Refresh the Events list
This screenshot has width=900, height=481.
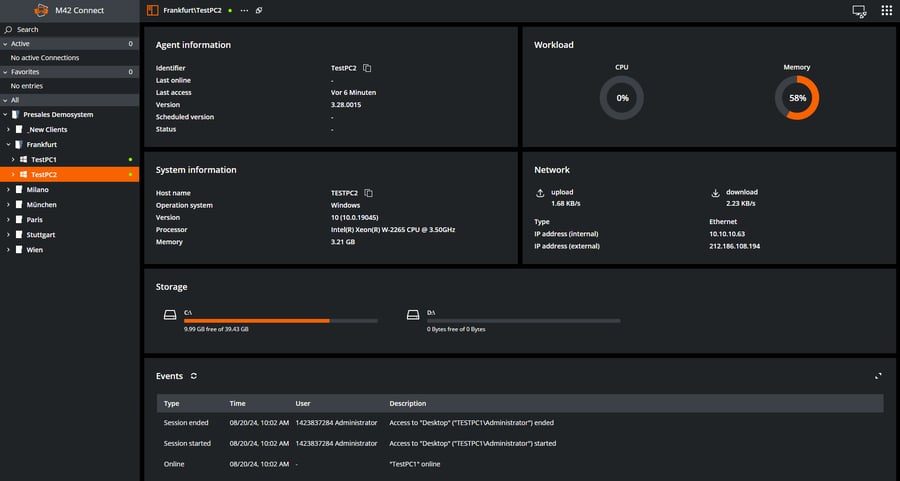[194, 376]
